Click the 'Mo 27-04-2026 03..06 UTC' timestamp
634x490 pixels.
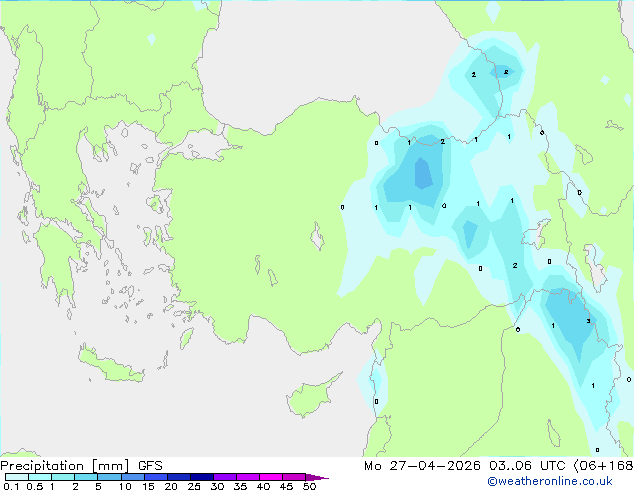point(464,466)
